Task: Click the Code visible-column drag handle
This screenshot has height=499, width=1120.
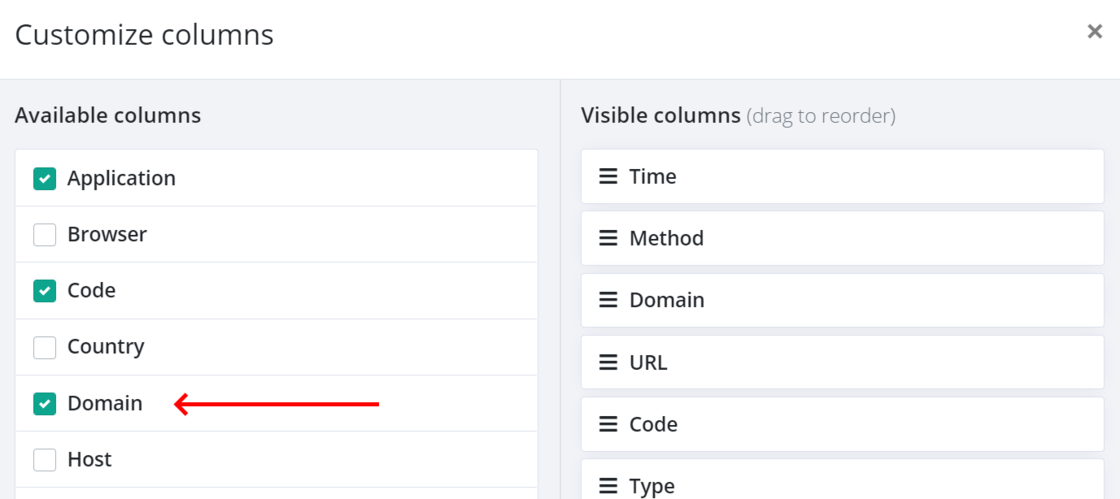Action: (x=608, y=425)
